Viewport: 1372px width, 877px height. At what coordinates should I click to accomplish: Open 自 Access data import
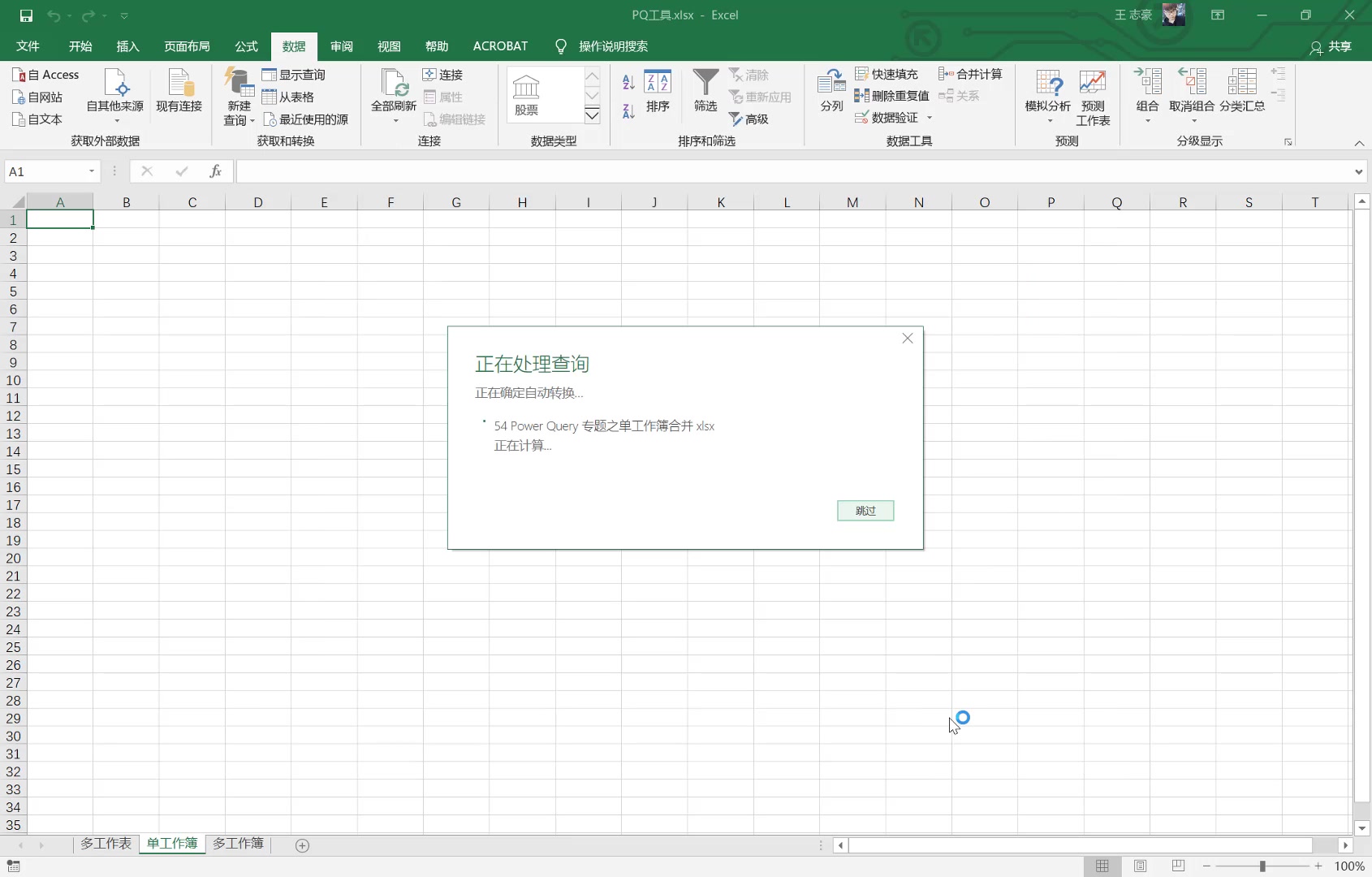coord(46,74)
